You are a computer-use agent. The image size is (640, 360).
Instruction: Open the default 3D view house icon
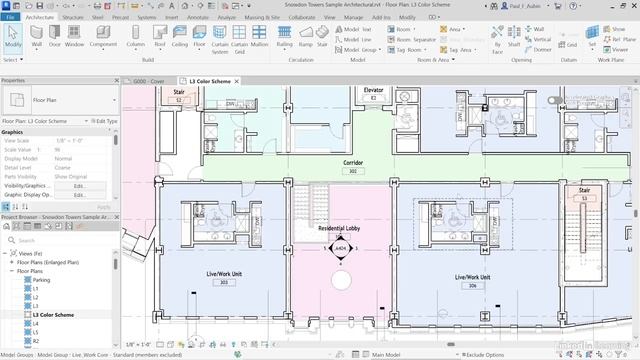point(185,6)
